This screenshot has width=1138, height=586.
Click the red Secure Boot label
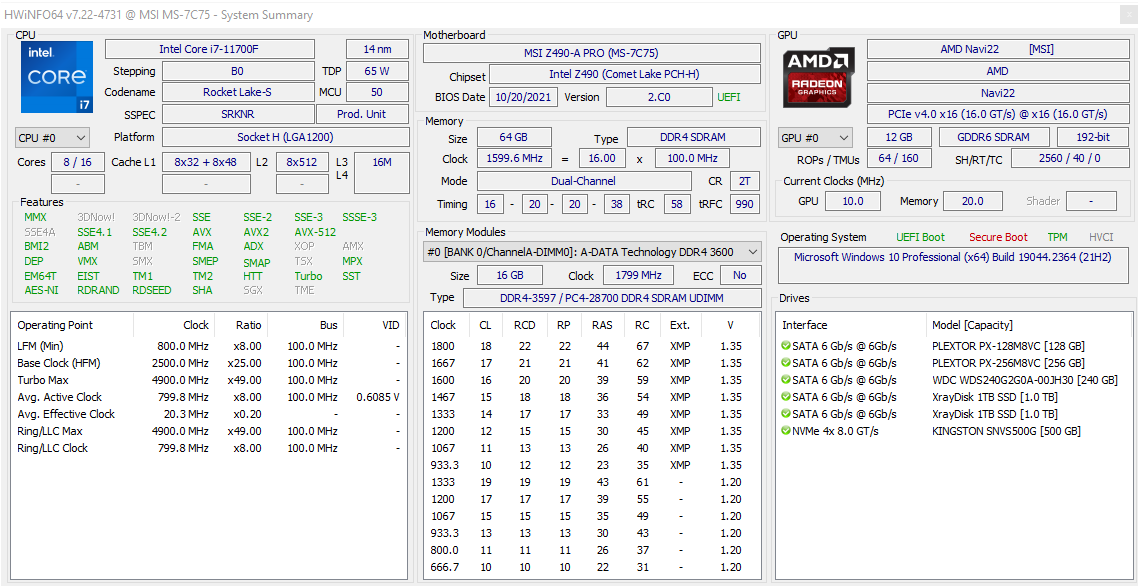998,237
